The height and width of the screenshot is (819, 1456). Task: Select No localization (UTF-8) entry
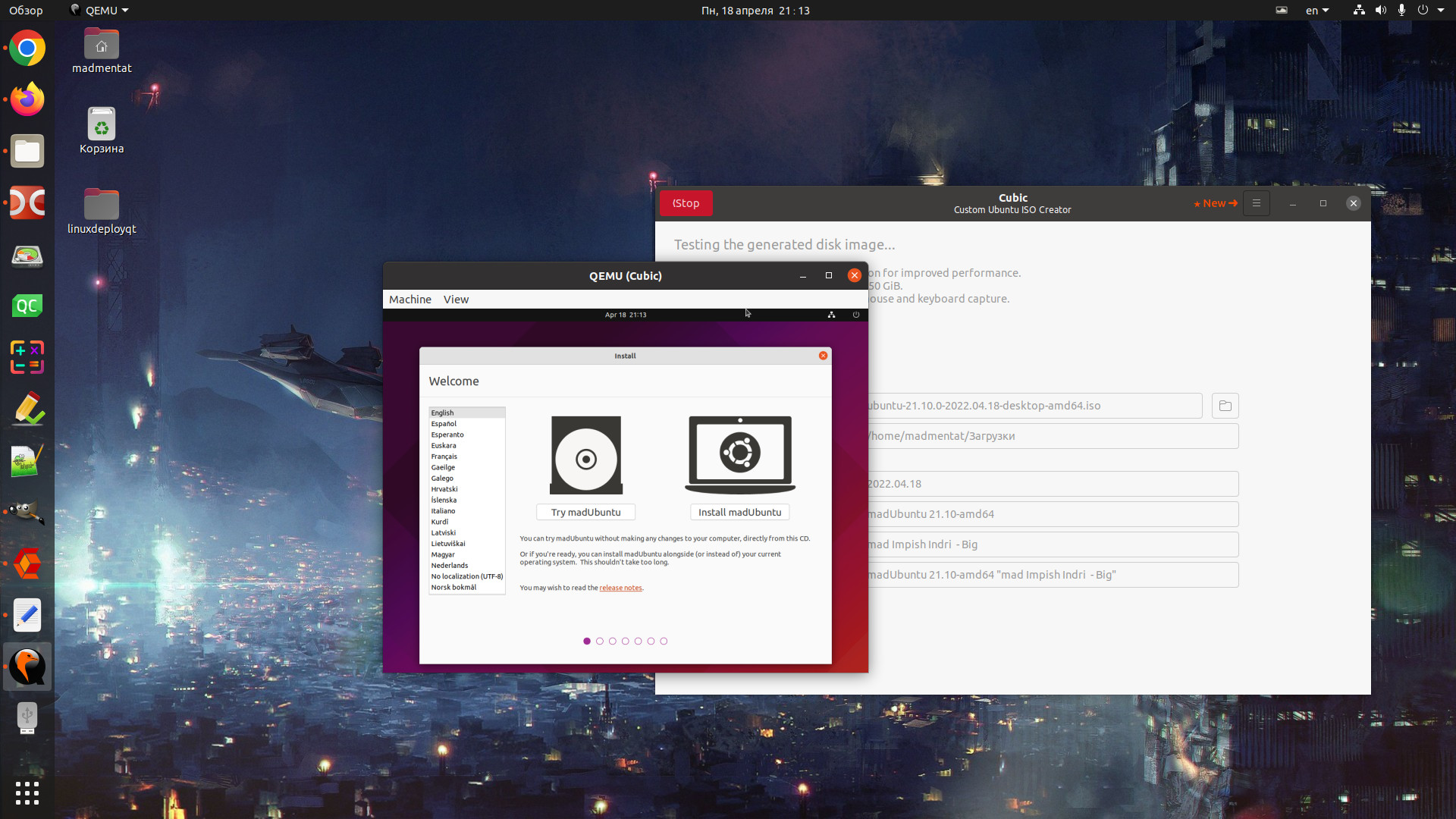(x=466, y=576)
